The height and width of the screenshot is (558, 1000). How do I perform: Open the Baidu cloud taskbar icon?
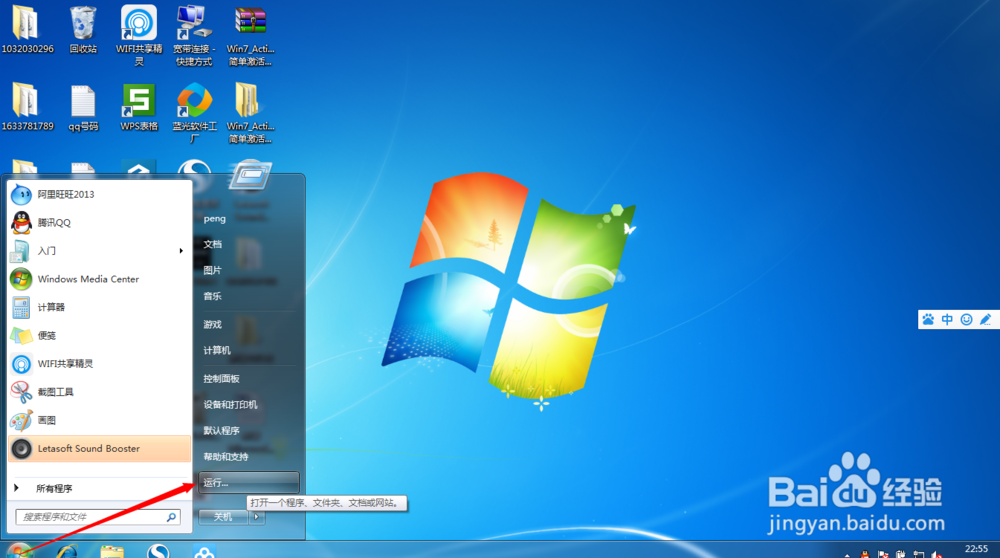click(204, 551)
